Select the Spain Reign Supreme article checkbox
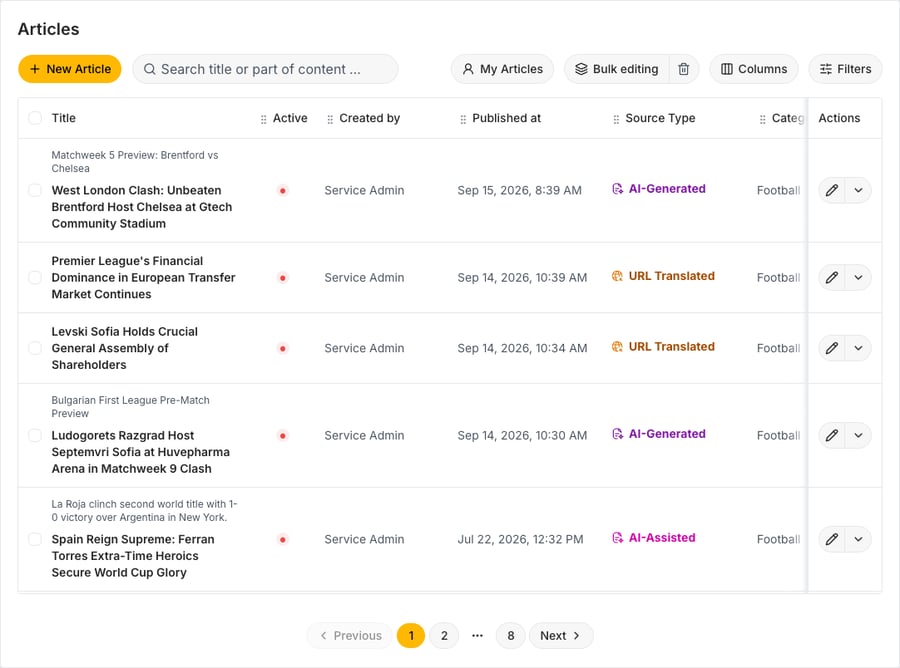Screen dimensions: 900x668 coord(35,539)
